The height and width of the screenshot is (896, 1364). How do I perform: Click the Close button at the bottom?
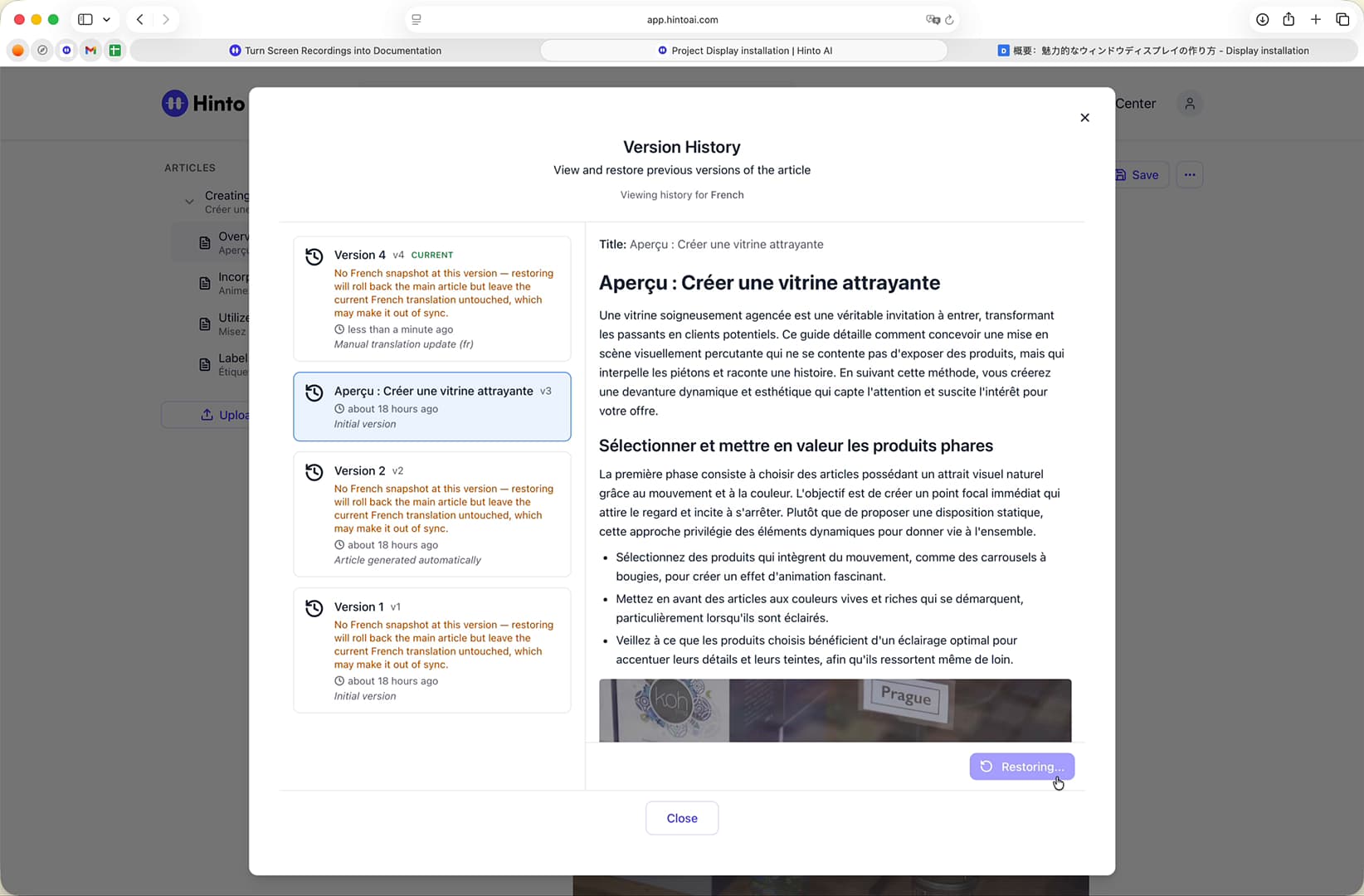point(682,818)
